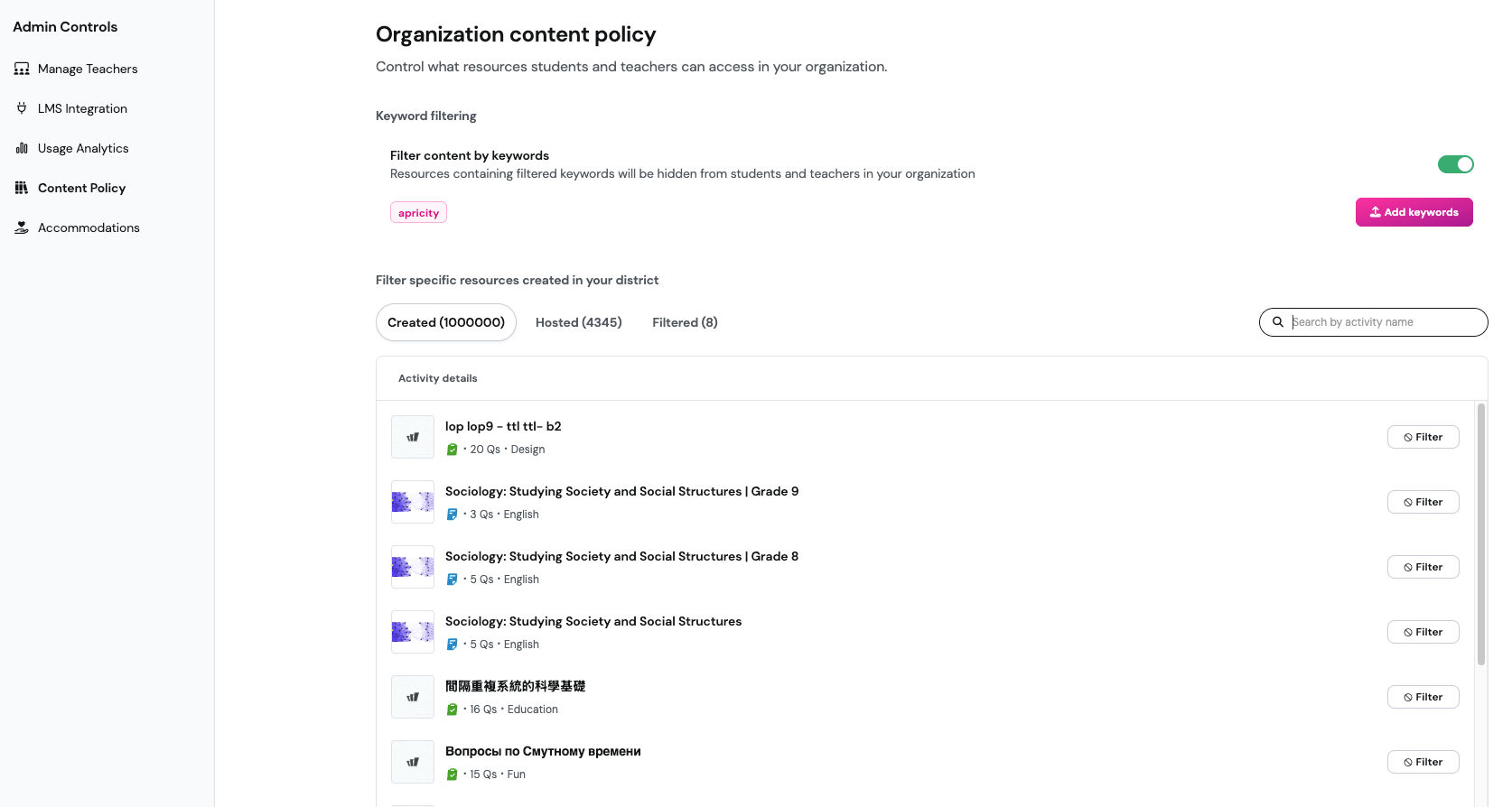This screenshot has width=1512, height=807.
Task: Disable the keyword filtering toggle
Action: pos(1455,164)
